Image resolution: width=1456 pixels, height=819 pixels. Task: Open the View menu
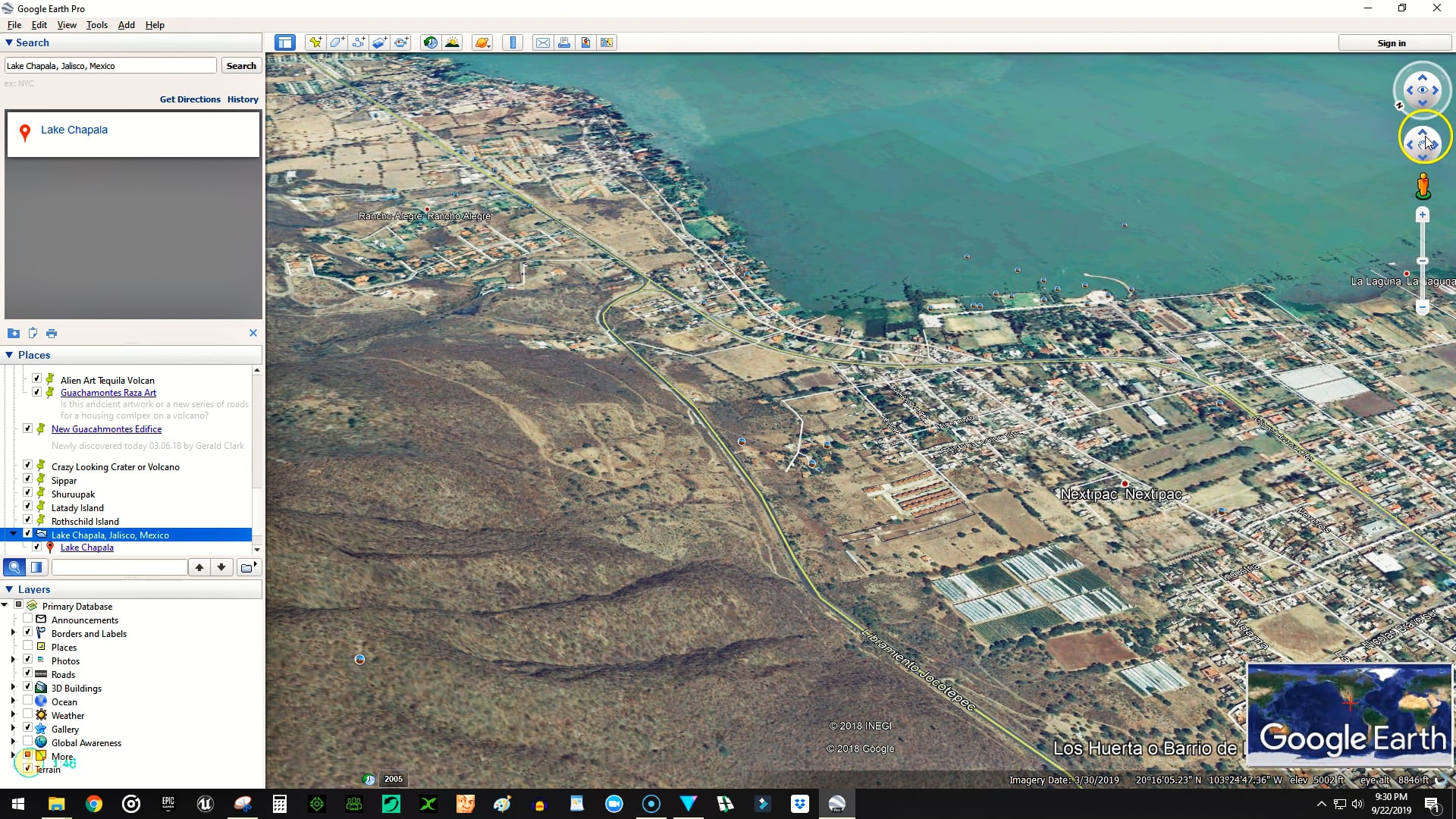coord(67,25)
